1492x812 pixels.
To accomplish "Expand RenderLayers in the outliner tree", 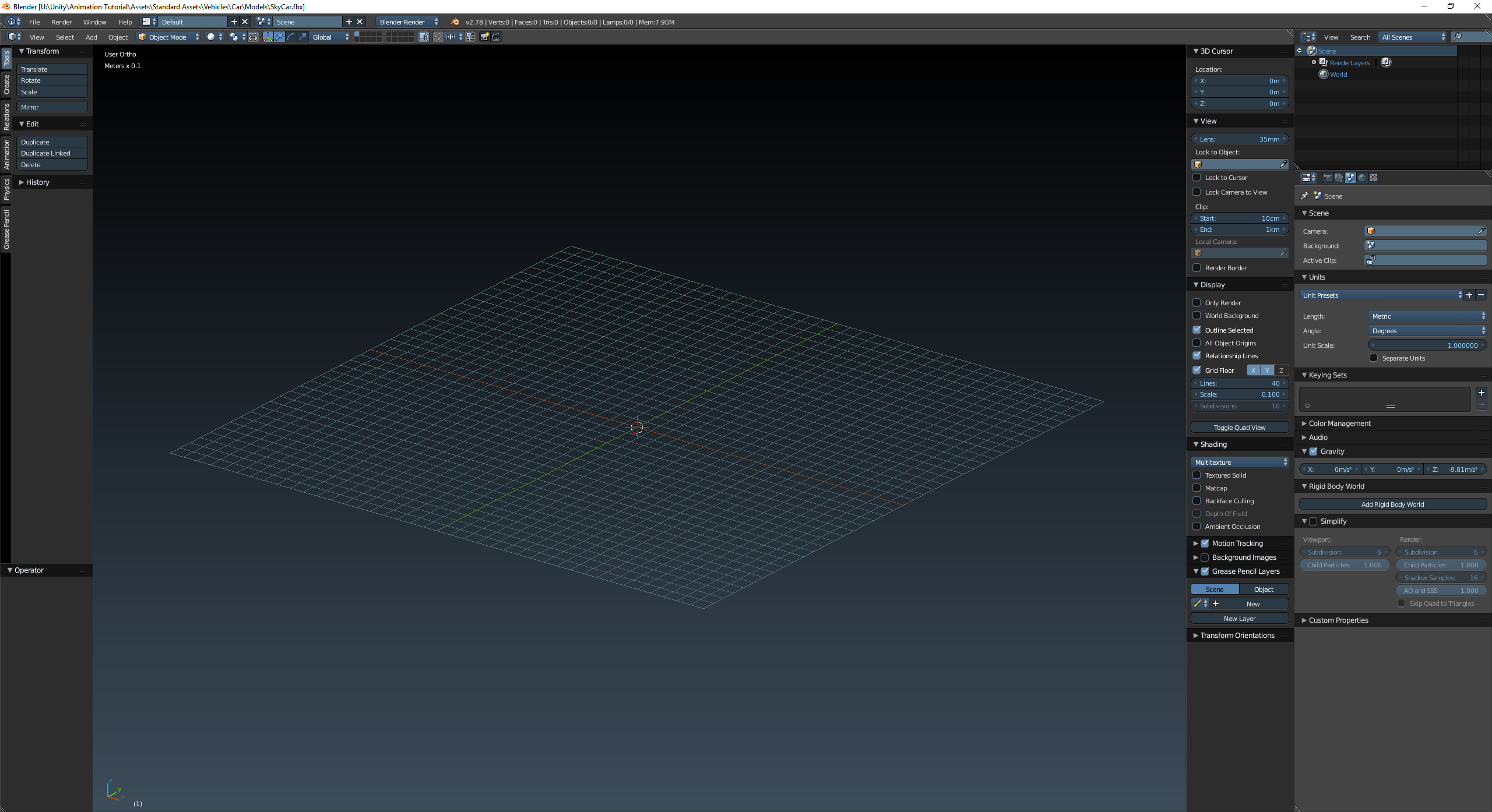I will pos(1314,62).
